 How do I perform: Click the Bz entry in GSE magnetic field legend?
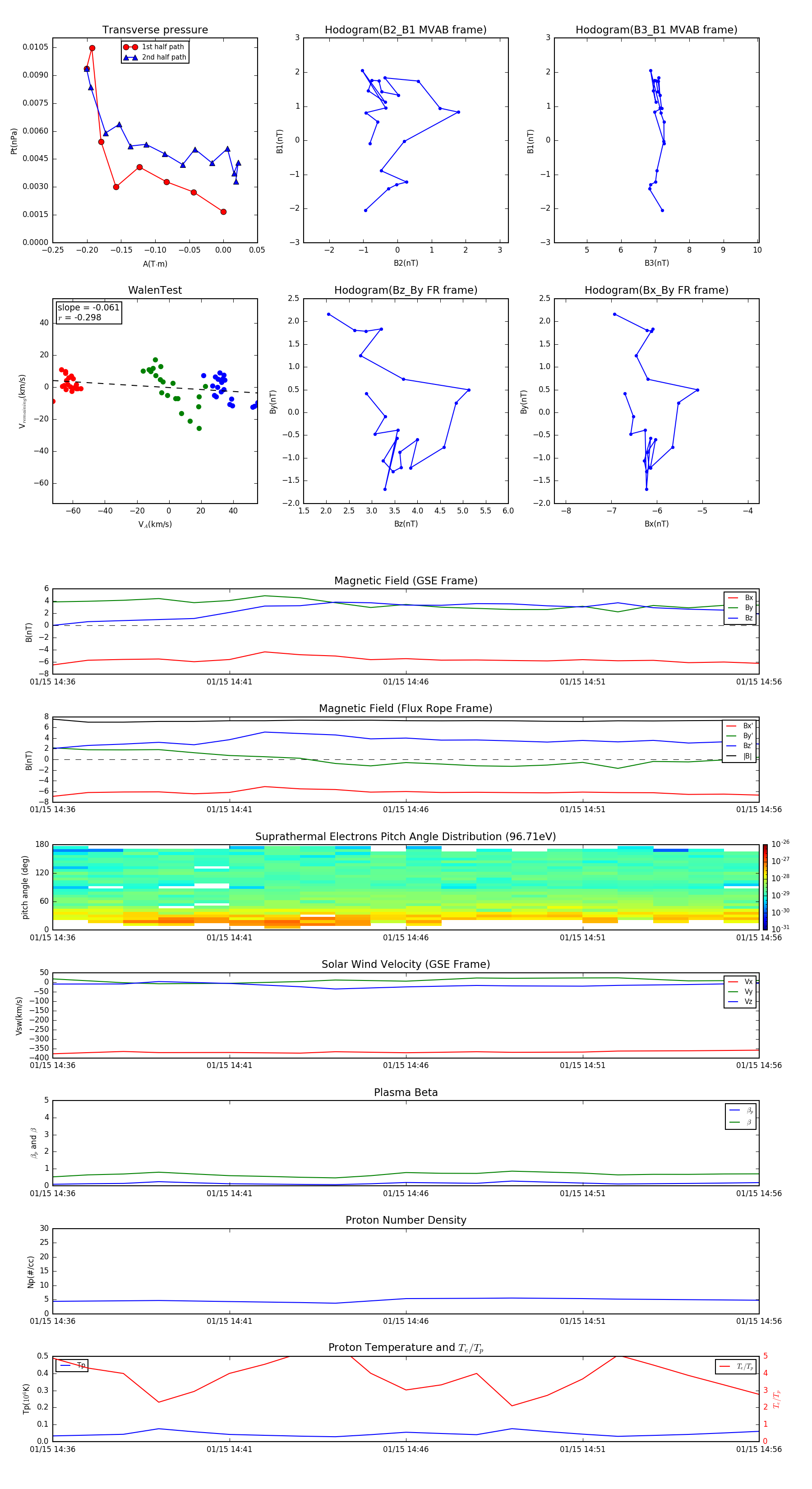click(740, 618)
